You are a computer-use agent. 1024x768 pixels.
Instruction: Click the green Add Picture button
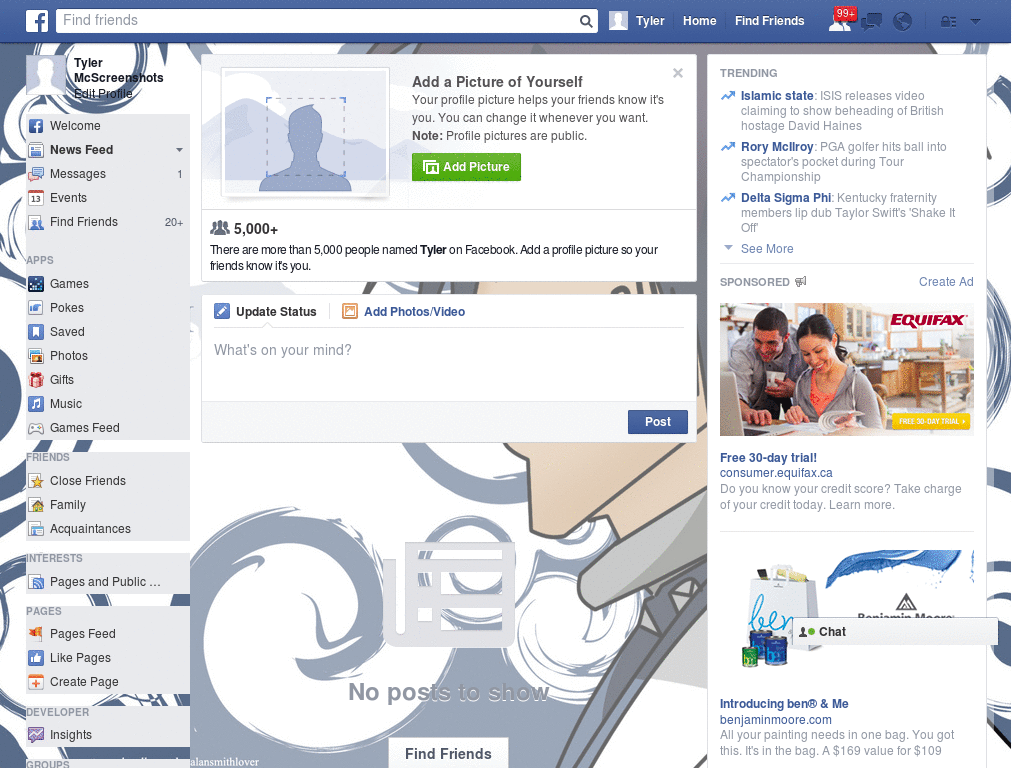466,167
